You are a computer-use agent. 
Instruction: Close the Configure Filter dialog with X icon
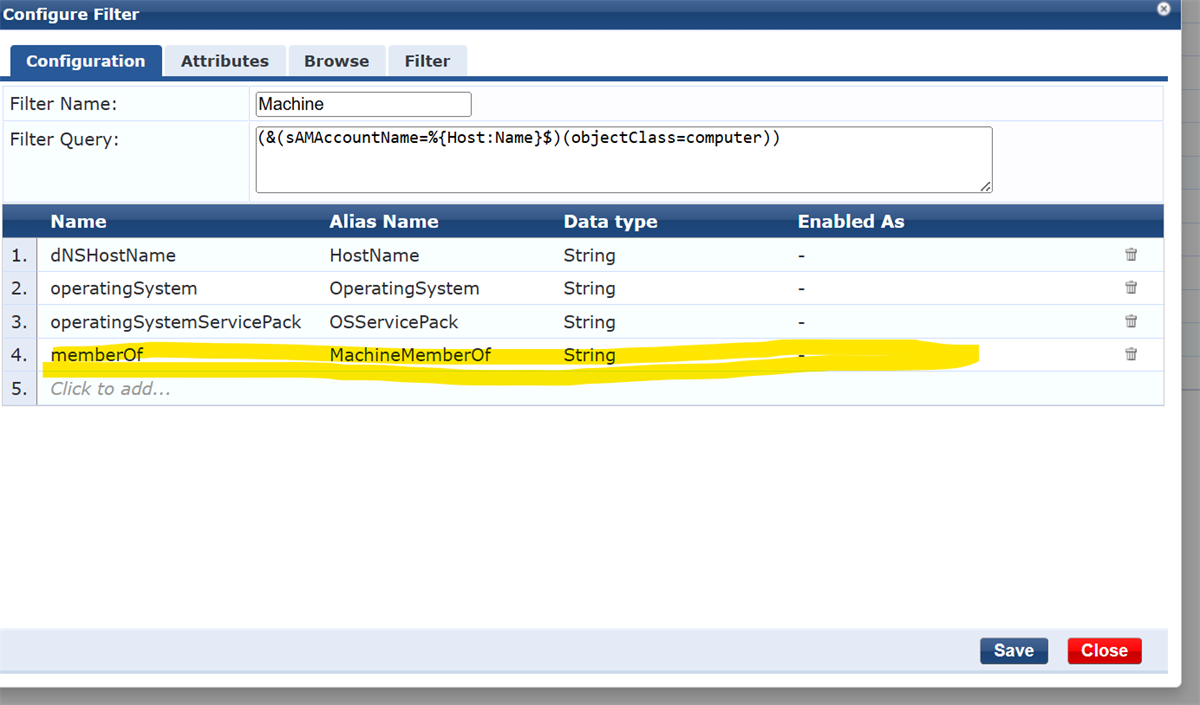click(x=1163, y=8)
